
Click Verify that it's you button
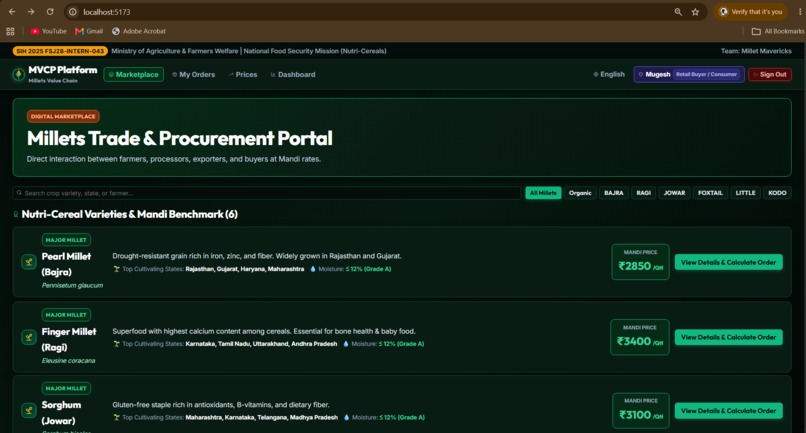pyautogui.click(x=750, y=12)
